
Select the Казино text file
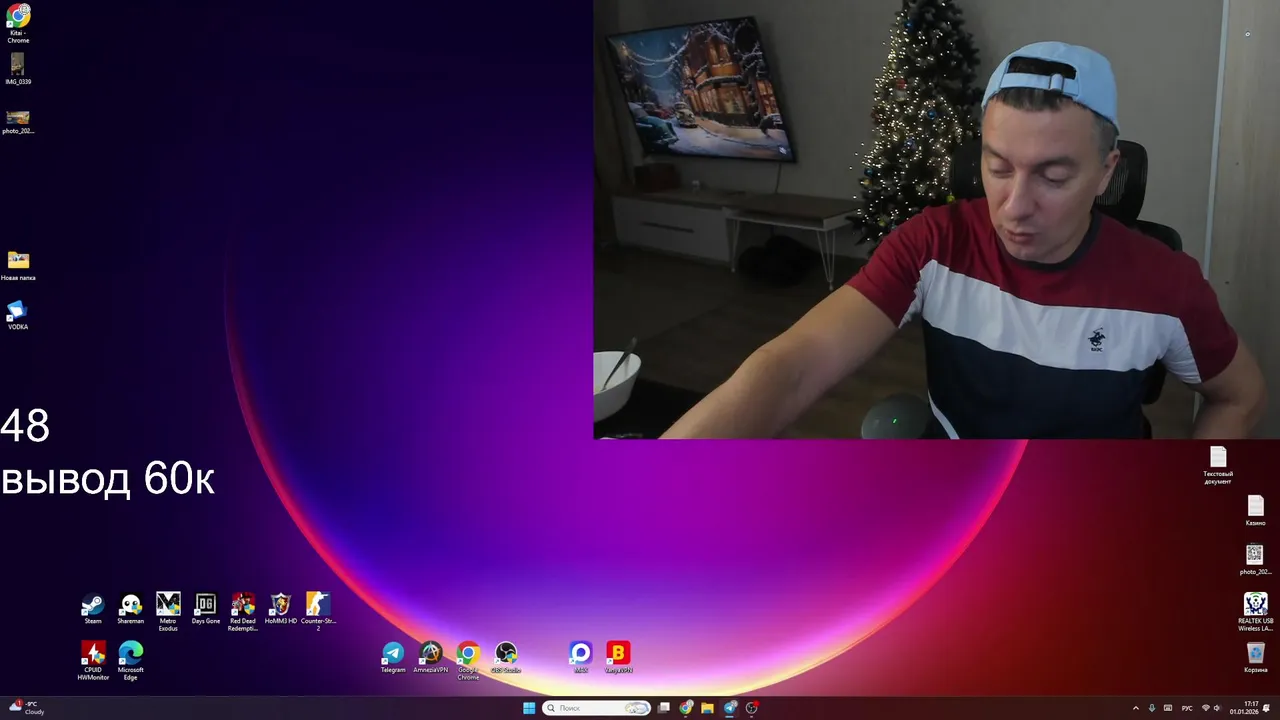[x=1256, y=511]
